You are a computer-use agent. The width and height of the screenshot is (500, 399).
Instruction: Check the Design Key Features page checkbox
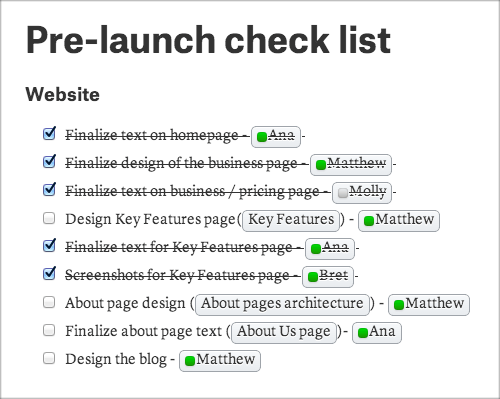pos(49,218)
